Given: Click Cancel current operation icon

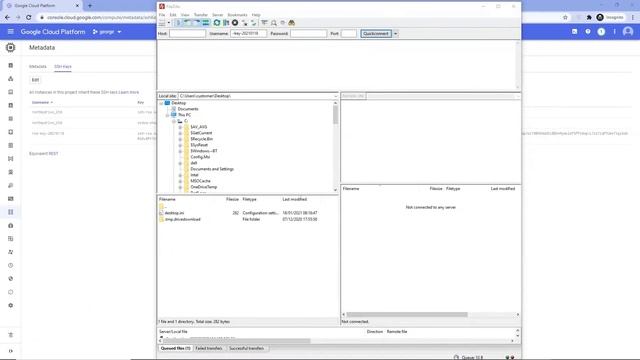Looking at the screenshot, I should point(235,23).
